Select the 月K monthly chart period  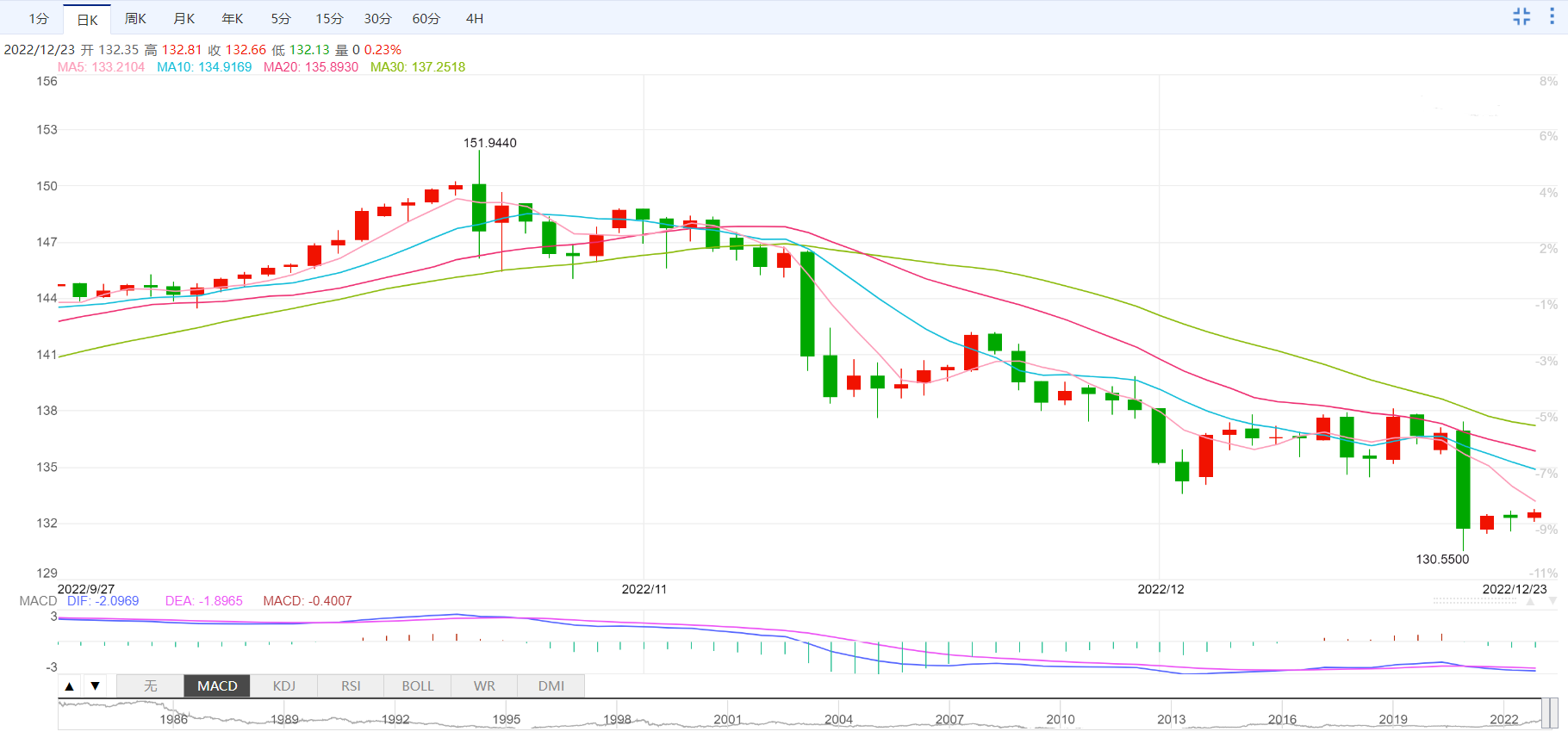click(x=184, y=19)
